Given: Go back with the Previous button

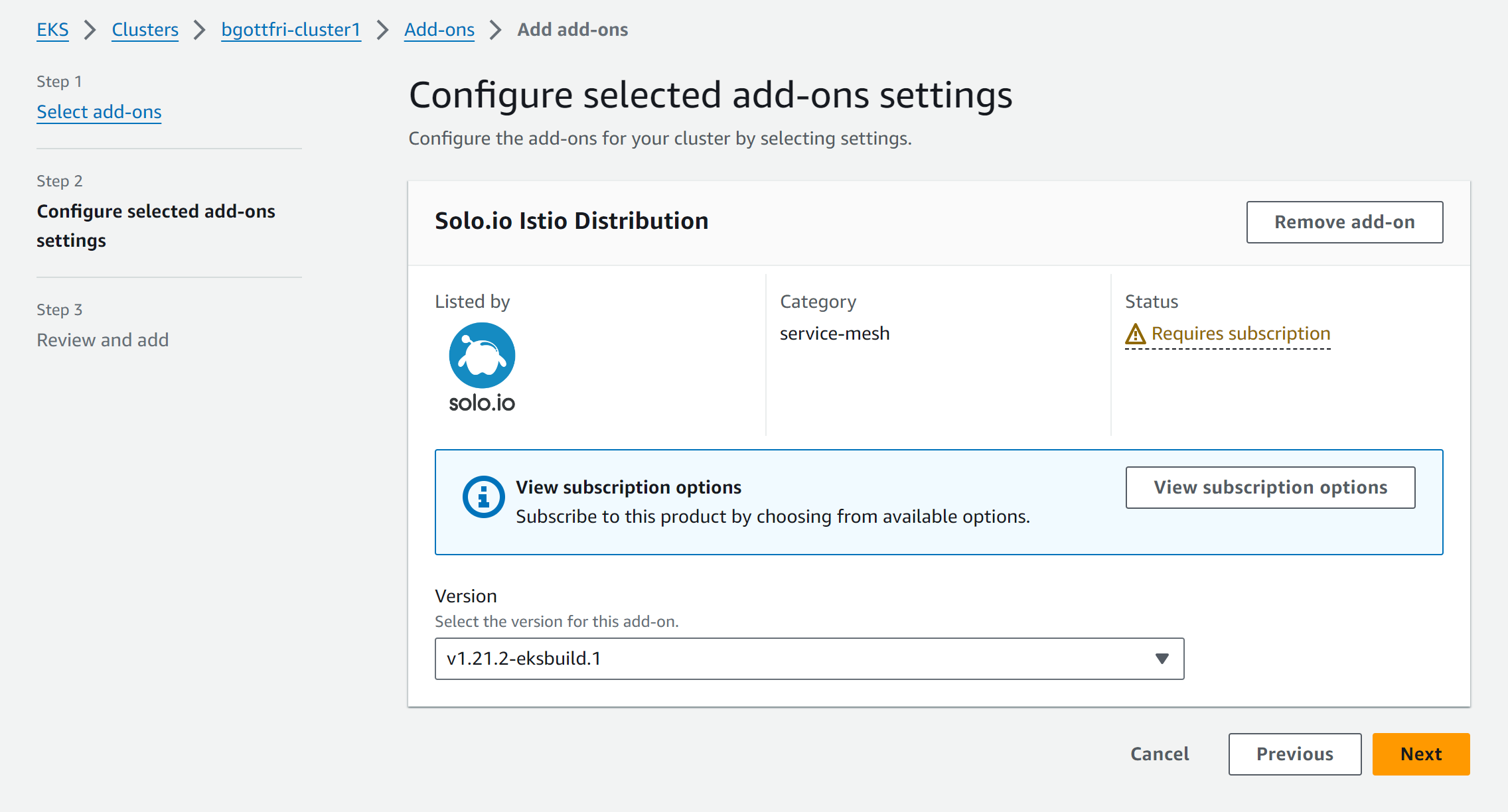Looking at the screenshot, I should tap(1294, 754).
